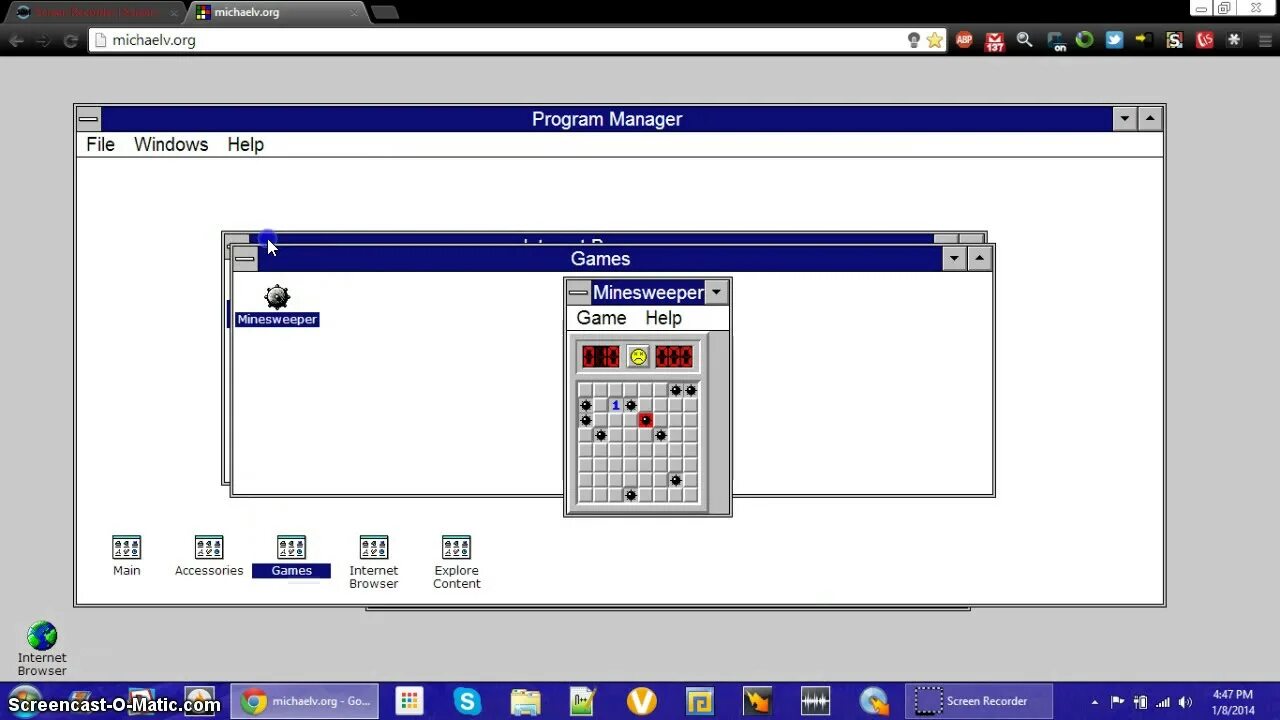Click the Screen Recorder taskbar button
This screenshot has height=720, width=1280.
pyautogui.click(x=979, y=701)
